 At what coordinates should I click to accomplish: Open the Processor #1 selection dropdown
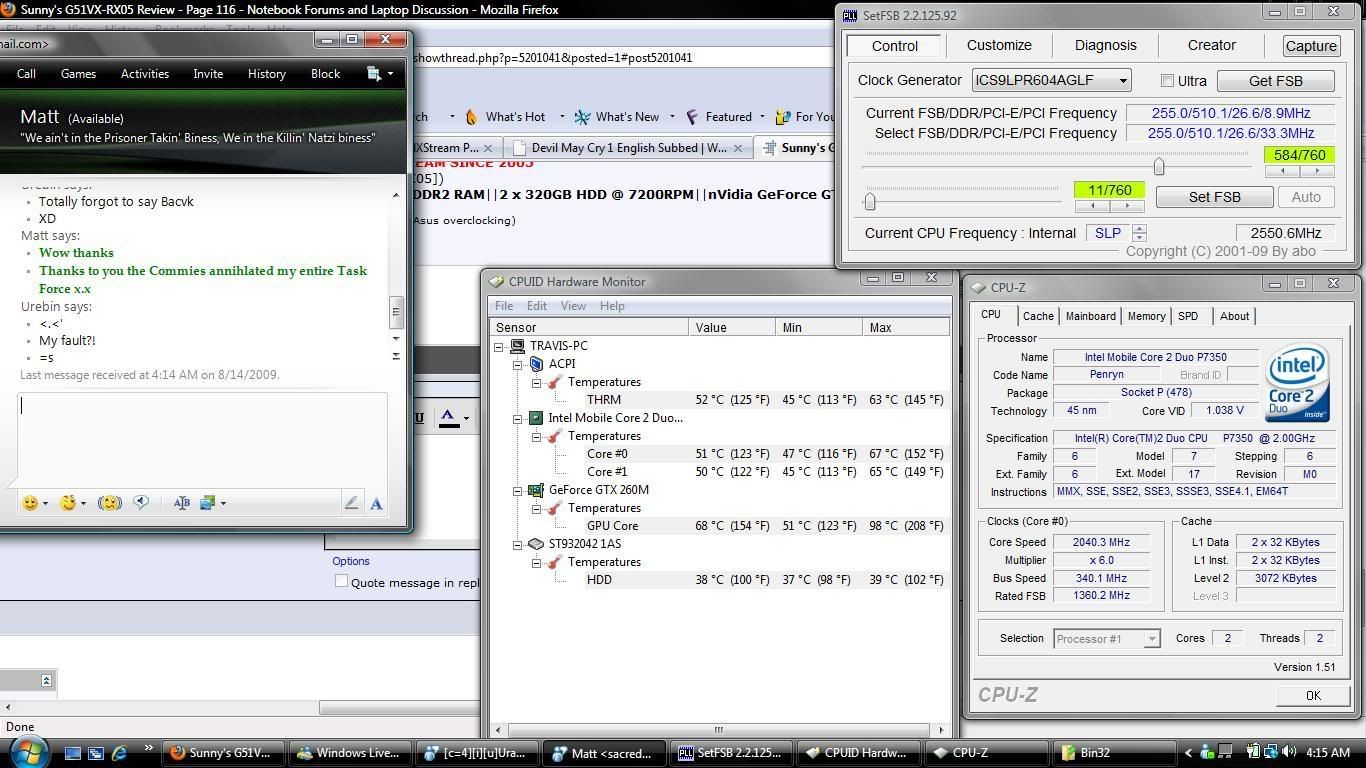(1151, 638)
